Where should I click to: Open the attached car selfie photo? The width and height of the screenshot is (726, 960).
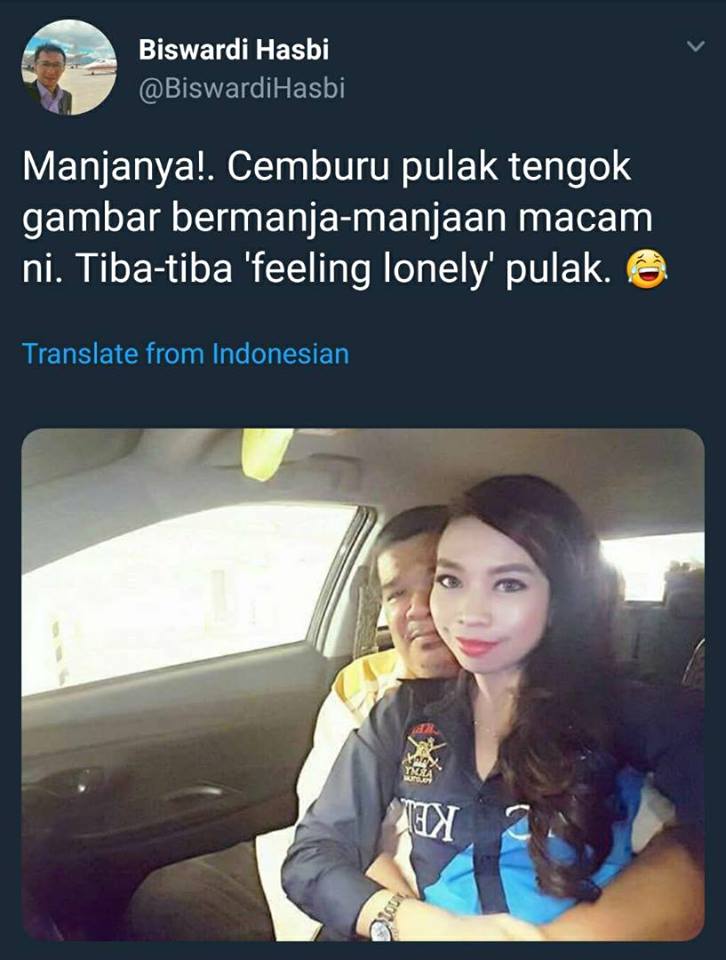363,684
